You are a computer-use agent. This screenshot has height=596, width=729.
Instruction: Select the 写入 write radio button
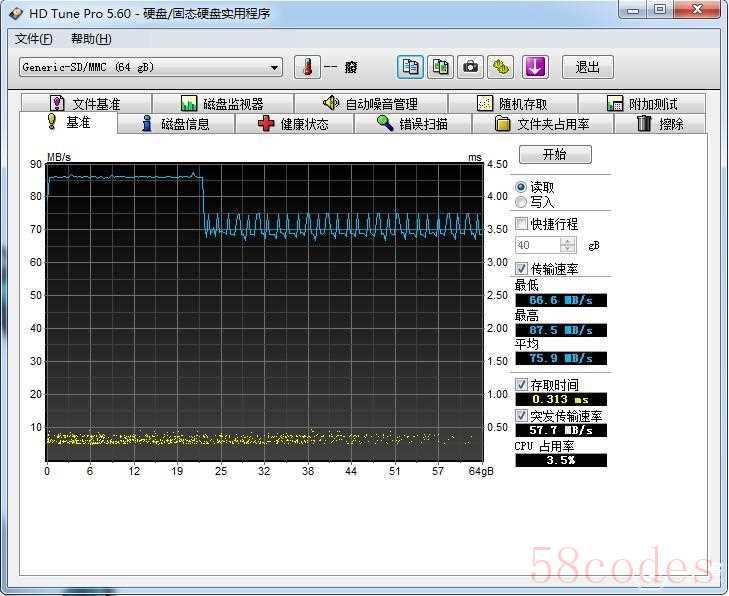pos(521,202)
